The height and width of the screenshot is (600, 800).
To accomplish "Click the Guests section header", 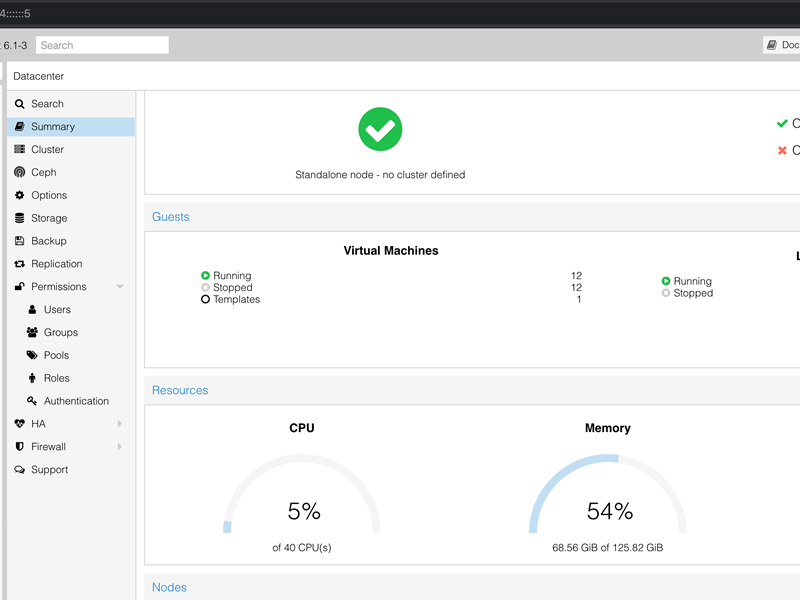I will coord(171,217).
